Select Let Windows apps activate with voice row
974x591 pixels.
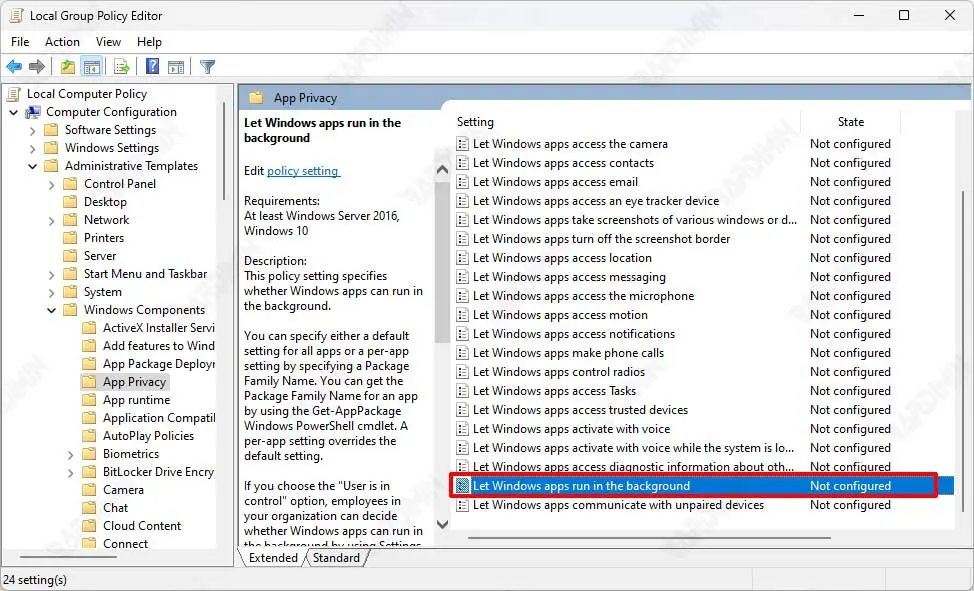674,429
